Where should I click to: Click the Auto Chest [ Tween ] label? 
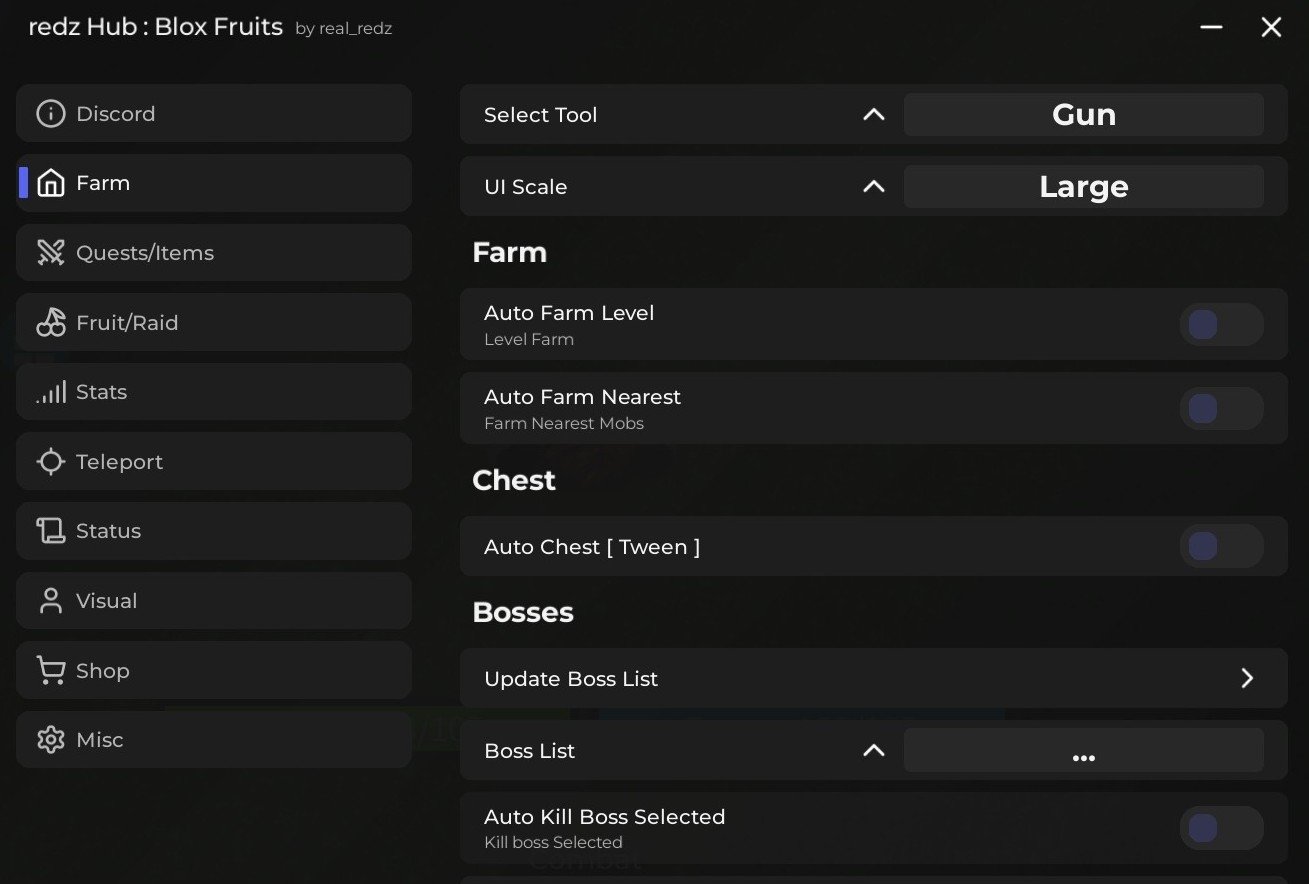point(592,547)
